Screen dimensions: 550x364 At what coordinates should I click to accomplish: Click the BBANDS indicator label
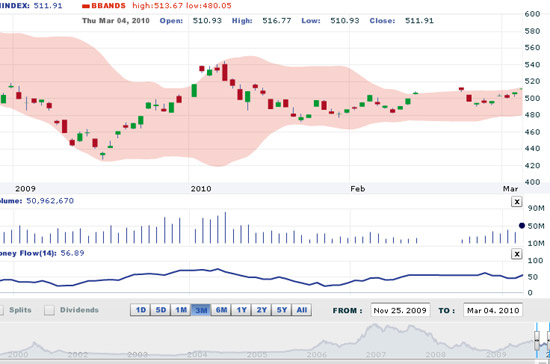pyautogui.click(x=108, y=6)
